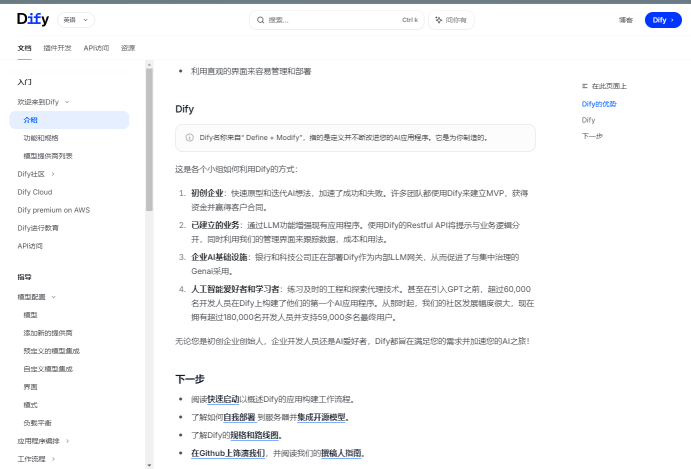Click the 指导 sidebar group title

(x=24, y=277)
